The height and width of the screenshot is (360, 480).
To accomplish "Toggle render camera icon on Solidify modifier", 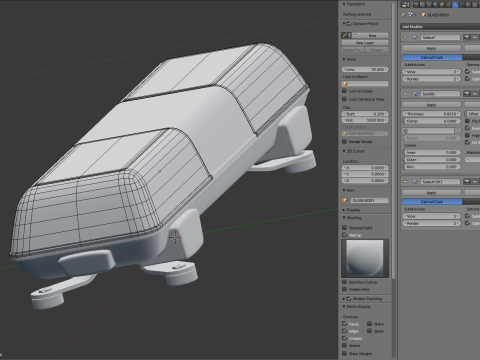I will point(467,94).
